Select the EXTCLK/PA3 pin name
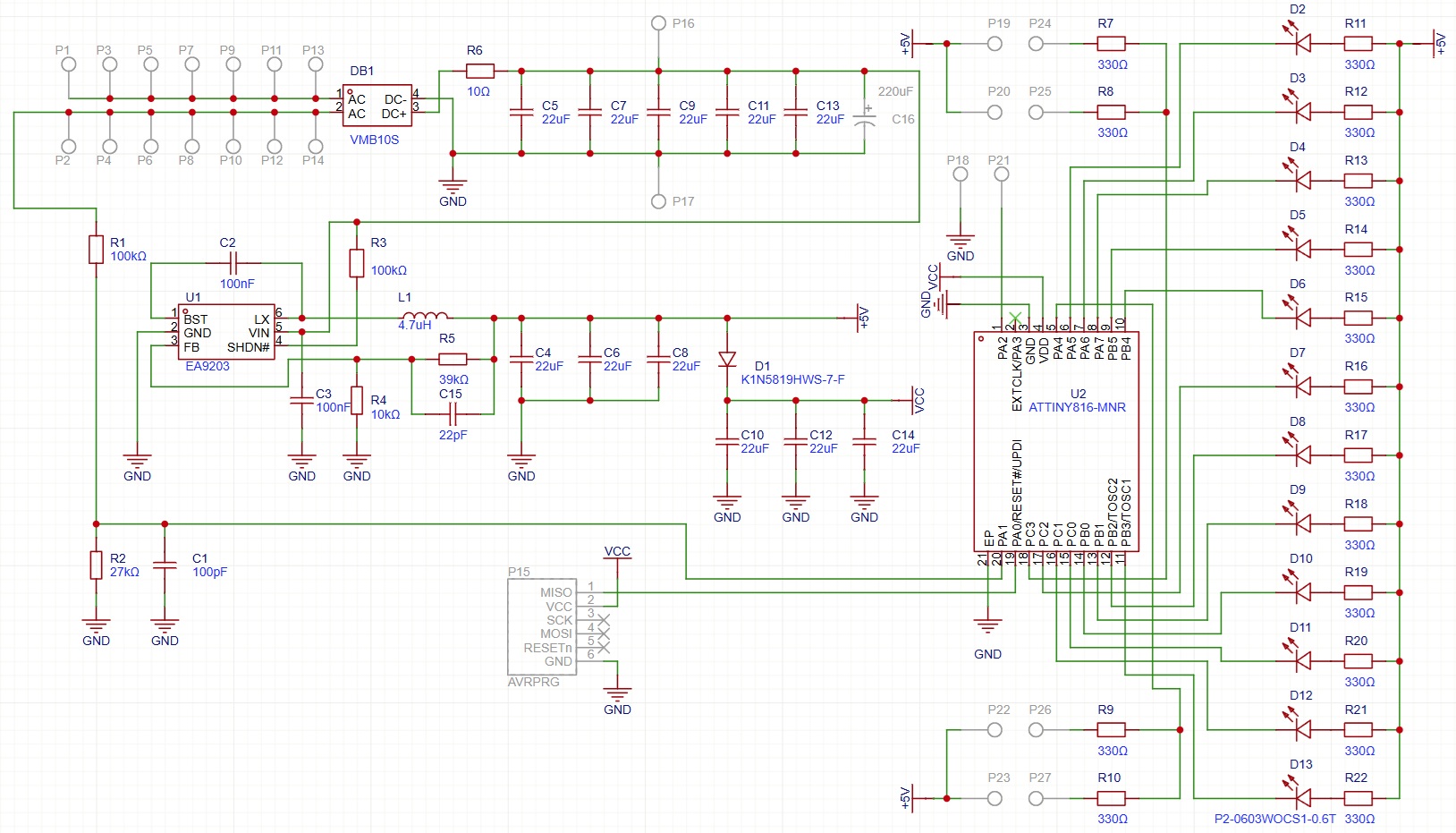This screenshot has height=833, width=1456. tap(1017, 374)
